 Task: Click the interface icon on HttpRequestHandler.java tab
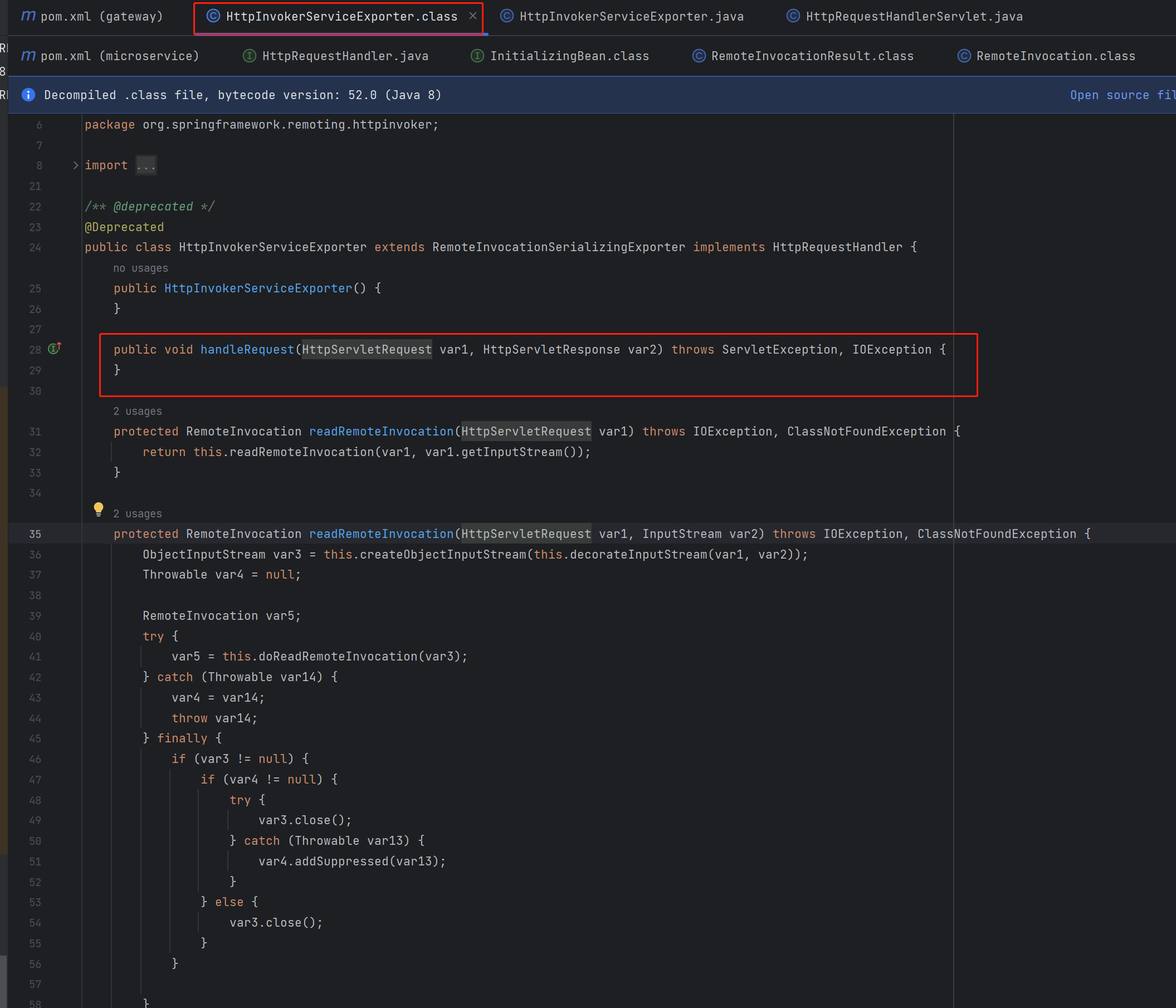tap(249, 56)
